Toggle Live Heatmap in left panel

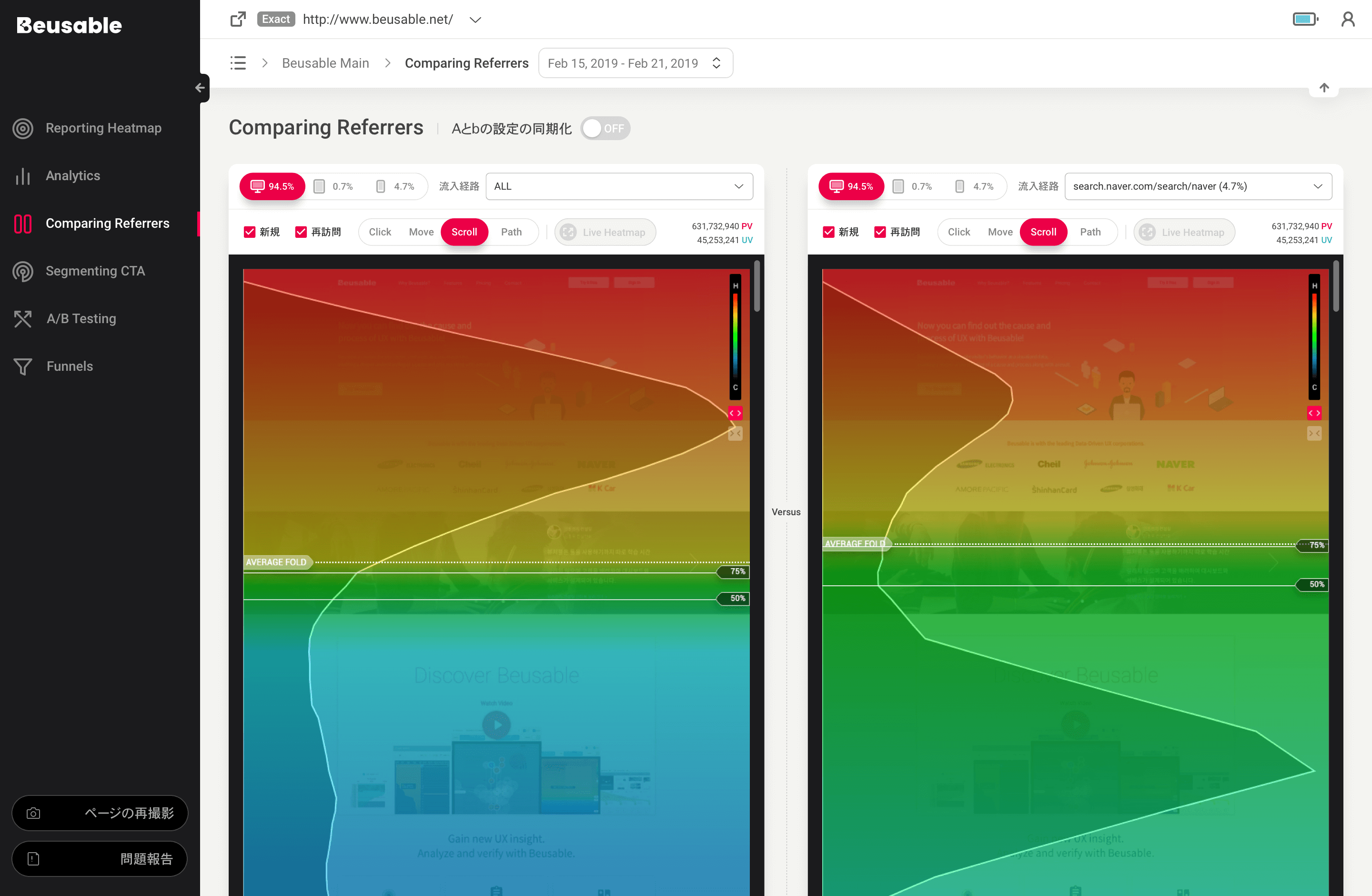coord(605,232)
